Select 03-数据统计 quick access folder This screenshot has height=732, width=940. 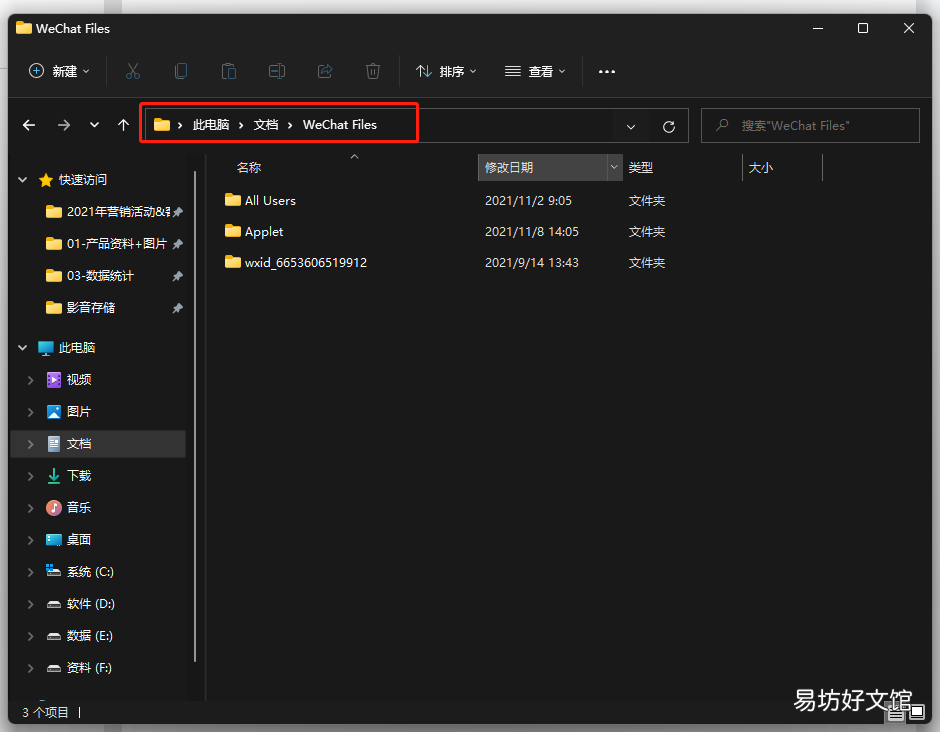pyautogui.click(x=91, y=276)
